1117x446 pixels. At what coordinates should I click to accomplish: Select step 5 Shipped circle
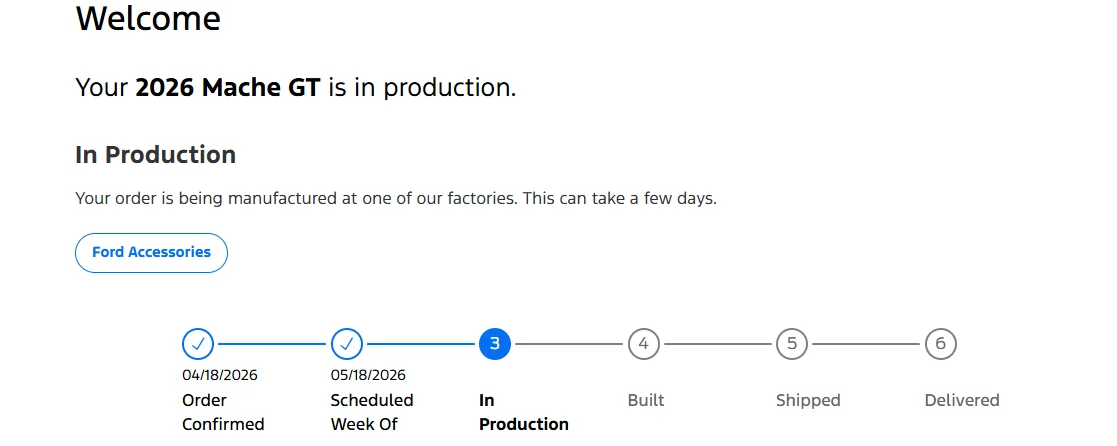792,344
